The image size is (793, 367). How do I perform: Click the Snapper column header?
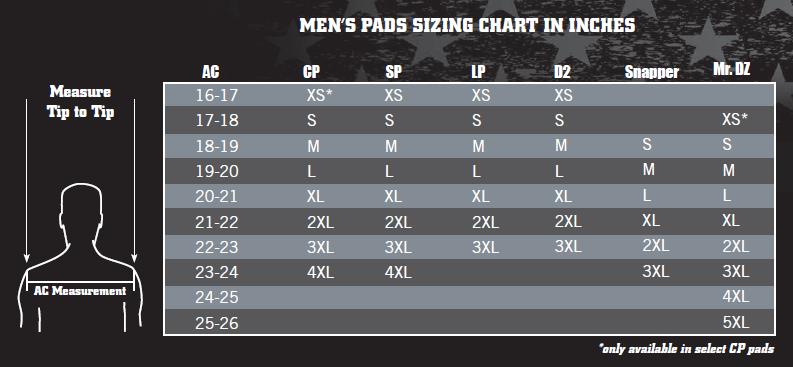click(651, 72)
